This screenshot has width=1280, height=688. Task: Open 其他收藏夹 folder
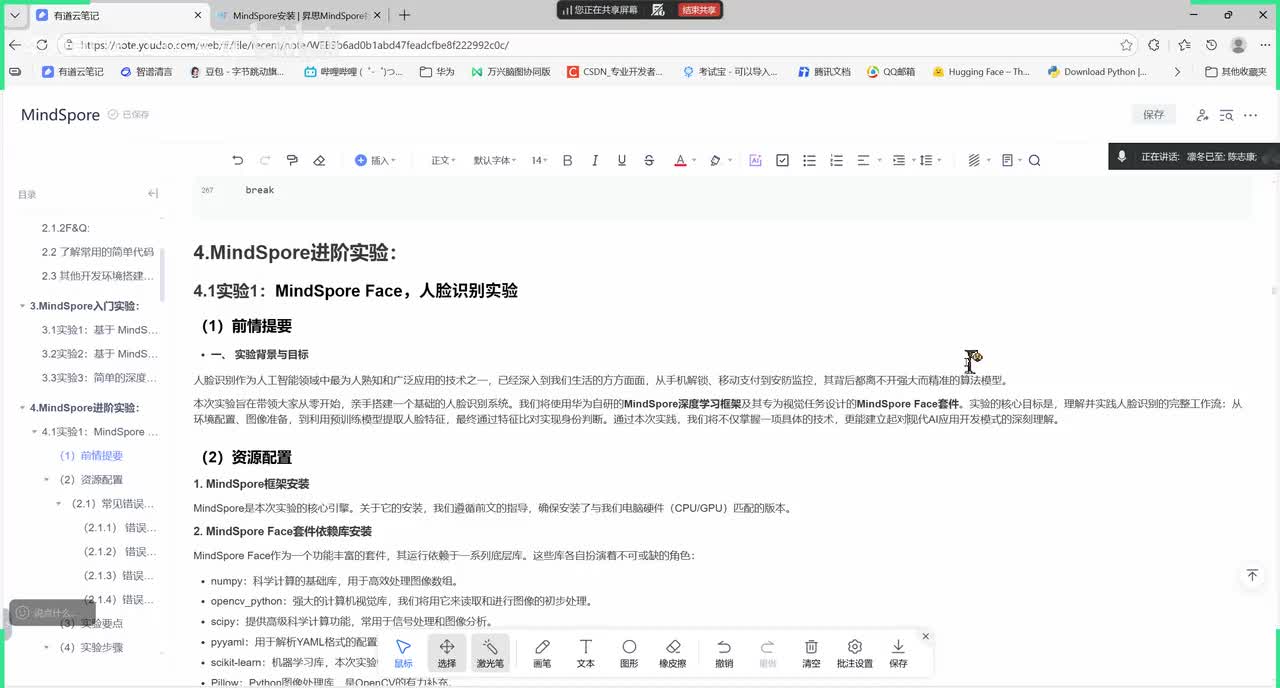pos(1236,72)
